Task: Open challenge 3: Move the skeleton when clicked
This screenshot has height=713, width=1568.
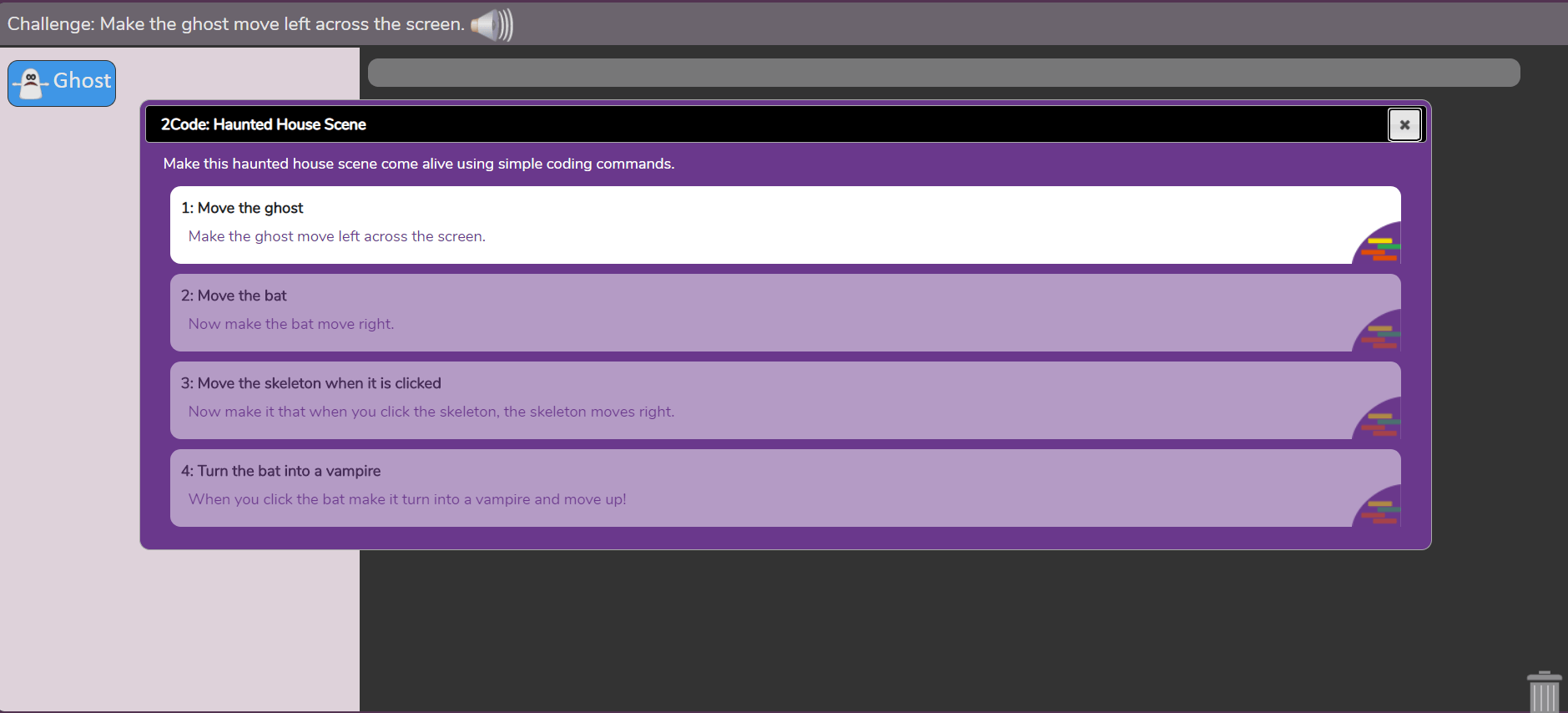Action: (785, 400)
